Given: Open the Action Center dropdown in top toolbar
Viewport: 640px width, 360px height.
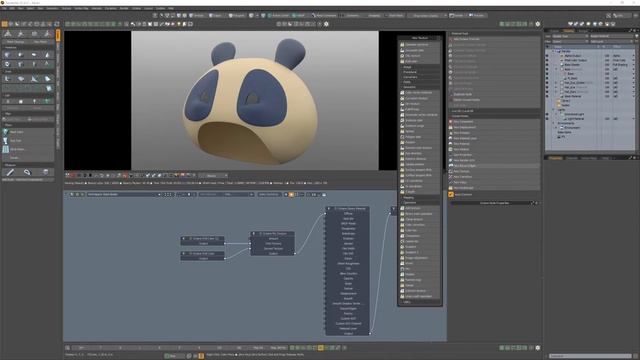Looking at the screenshot, I should (280, 16).
